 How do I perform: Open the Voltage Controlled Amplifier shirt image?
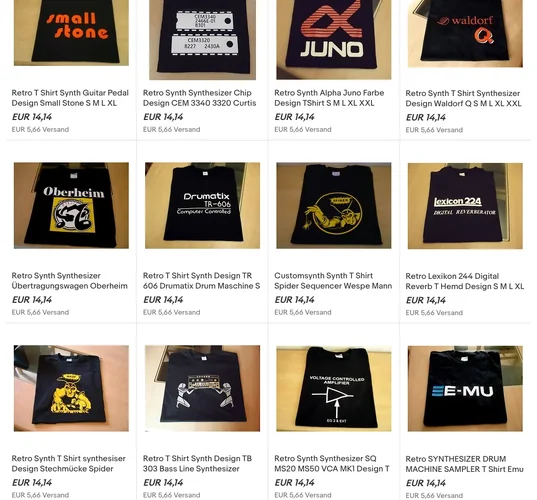(334, 388)
